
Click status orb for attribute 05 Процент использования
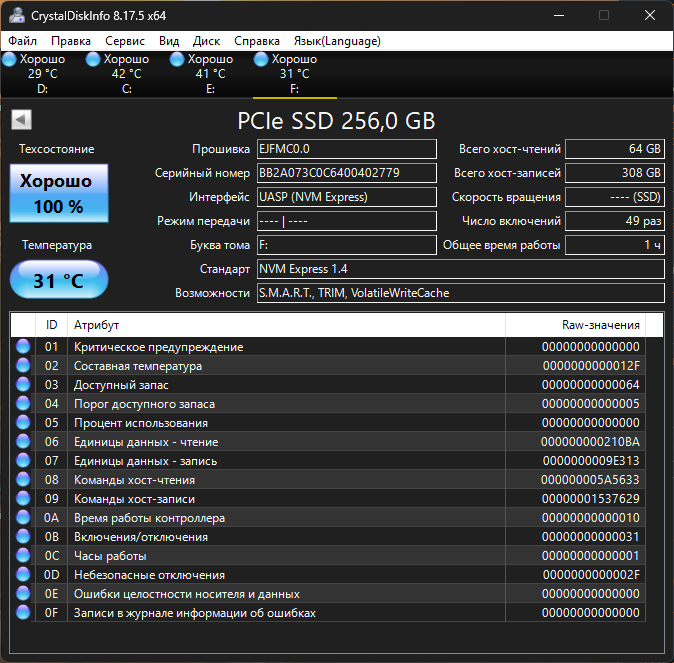pyautogui.click(x=23, y=422)
